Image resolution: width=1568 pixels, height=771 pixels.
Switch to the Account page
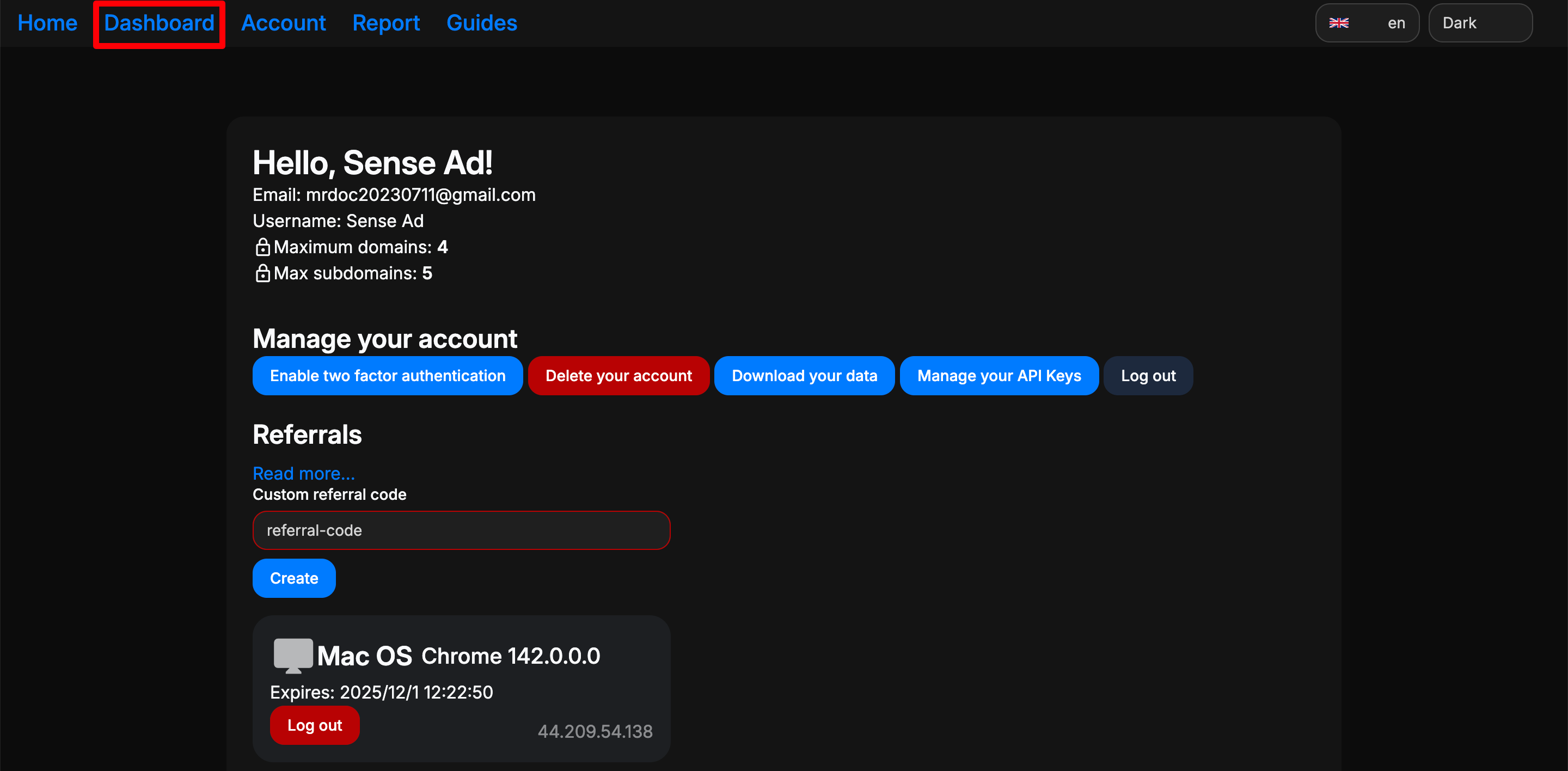click(283, 23)
